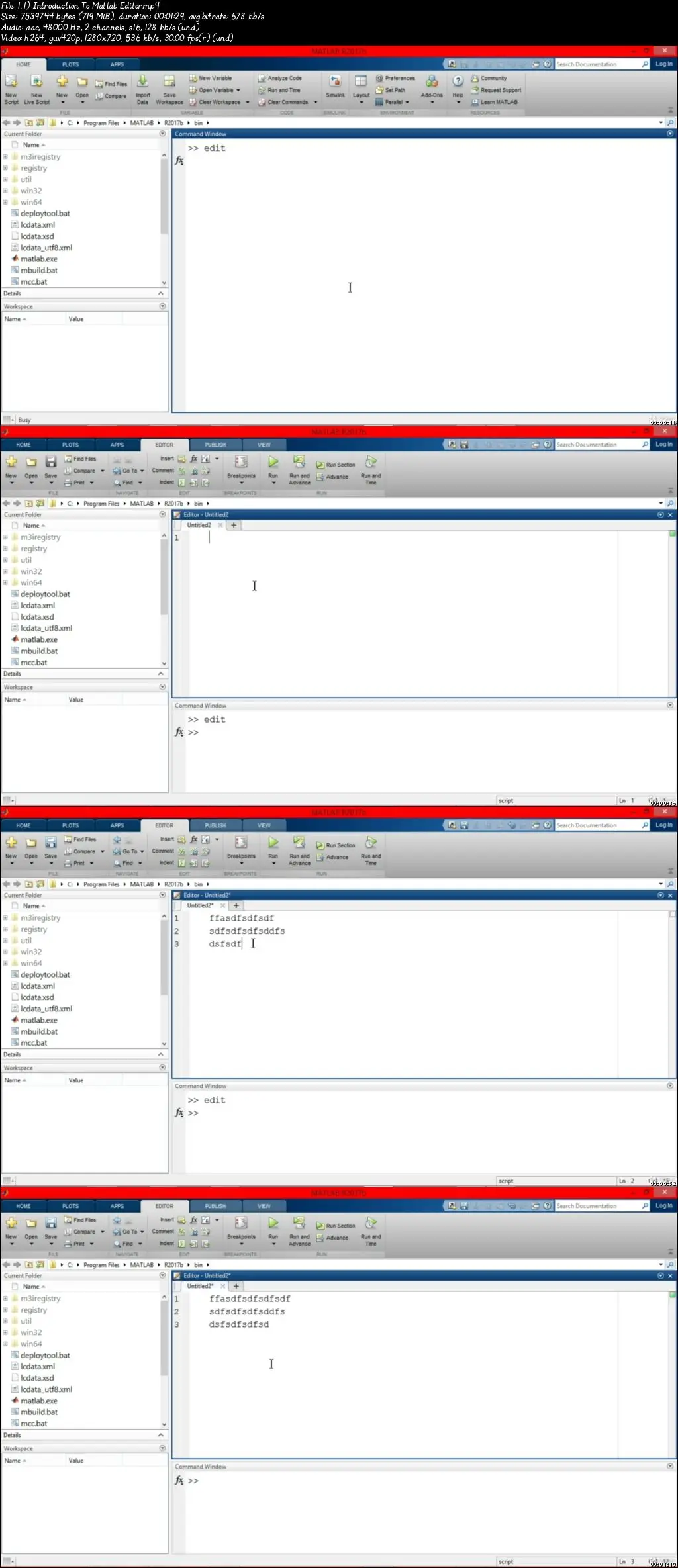
Task: Click editor line 'sdfsdfsdfsddfs' in the frame with the cleared Command Window
Action: (247, 1311)
